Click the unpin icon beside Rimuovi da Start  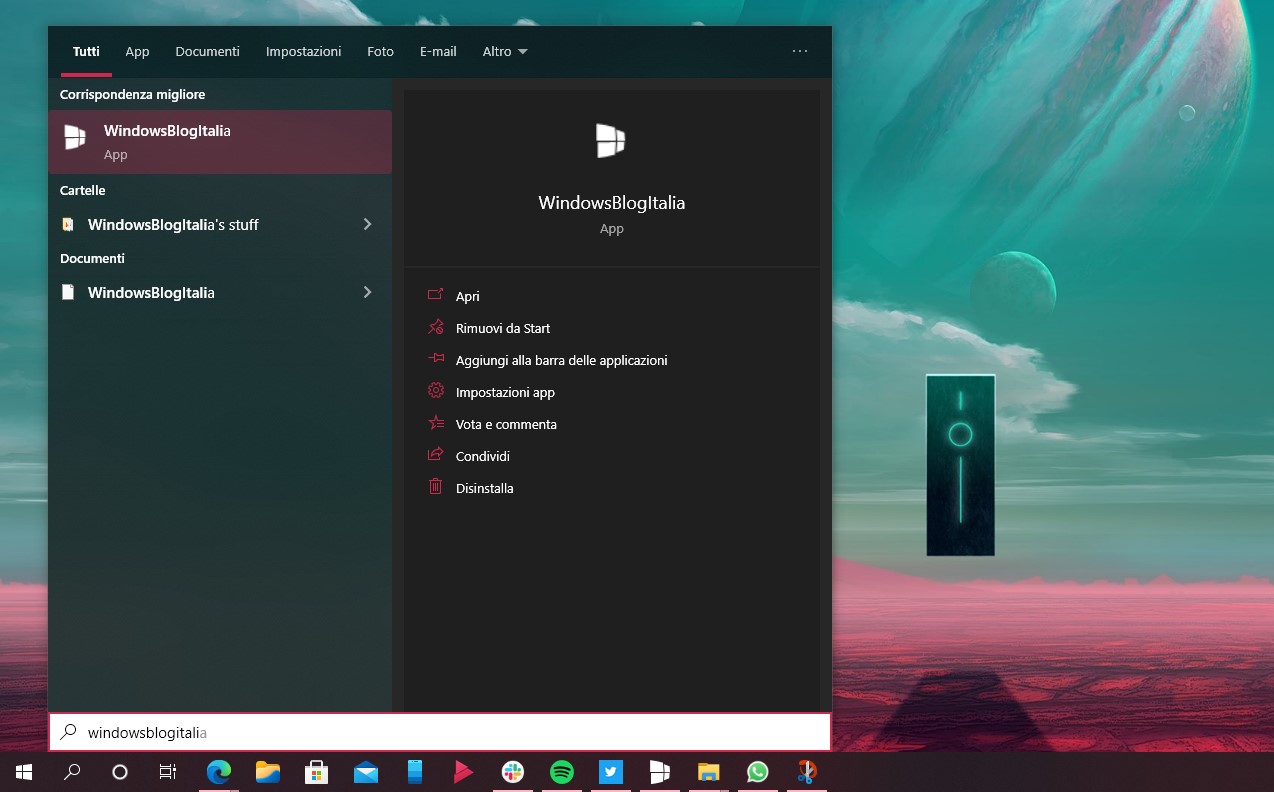click(435, 327)
